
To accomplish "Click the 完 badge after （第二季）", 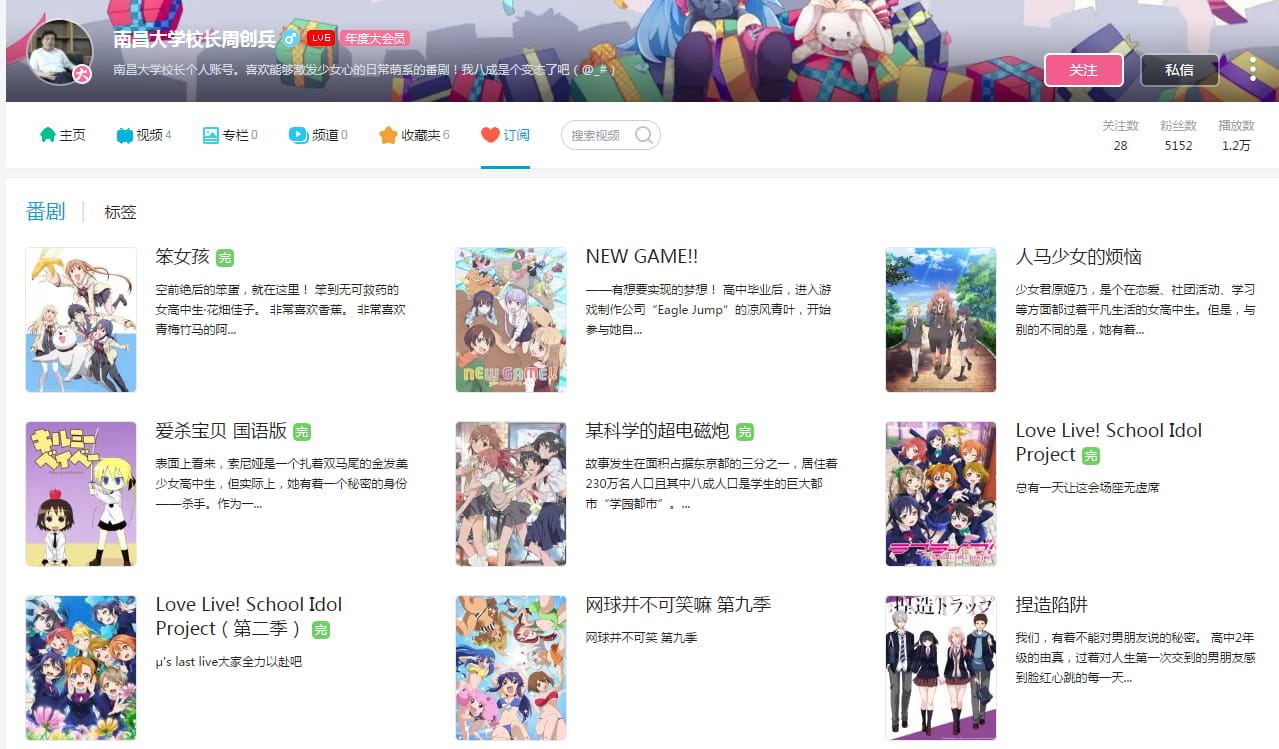I will tap(321, 630).
